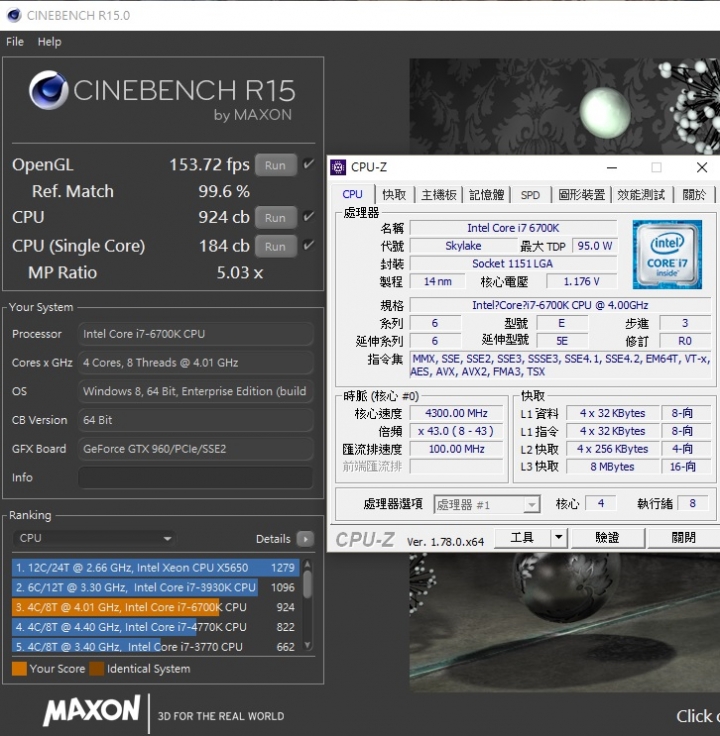This screenshot has width=720, height=736.
Task: Click the Info input field
Action: point(195,478)
